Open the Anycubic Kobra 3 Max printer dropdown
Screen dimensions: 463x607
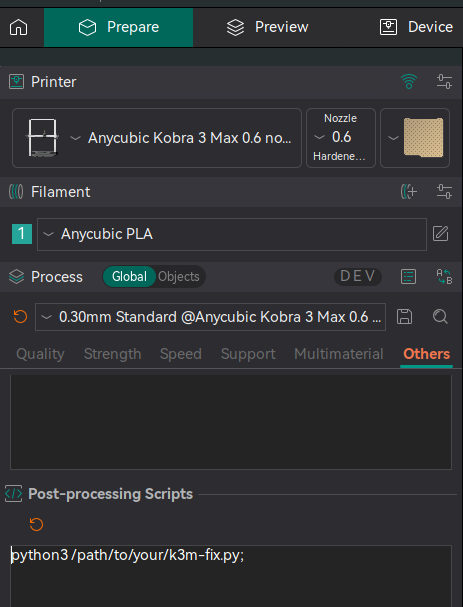click(x=157, y=138)
